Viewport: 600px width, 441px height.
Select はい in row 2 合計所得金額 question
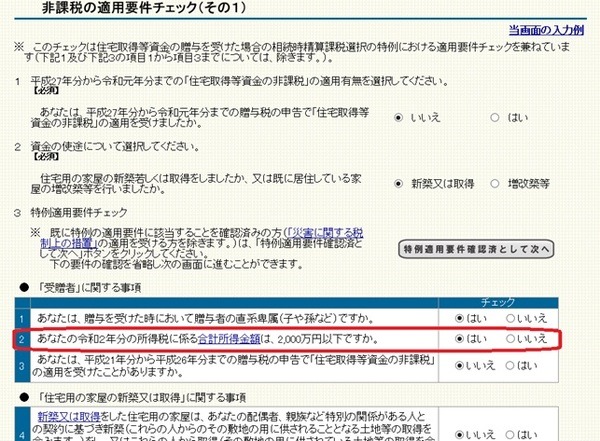(459, 339)
